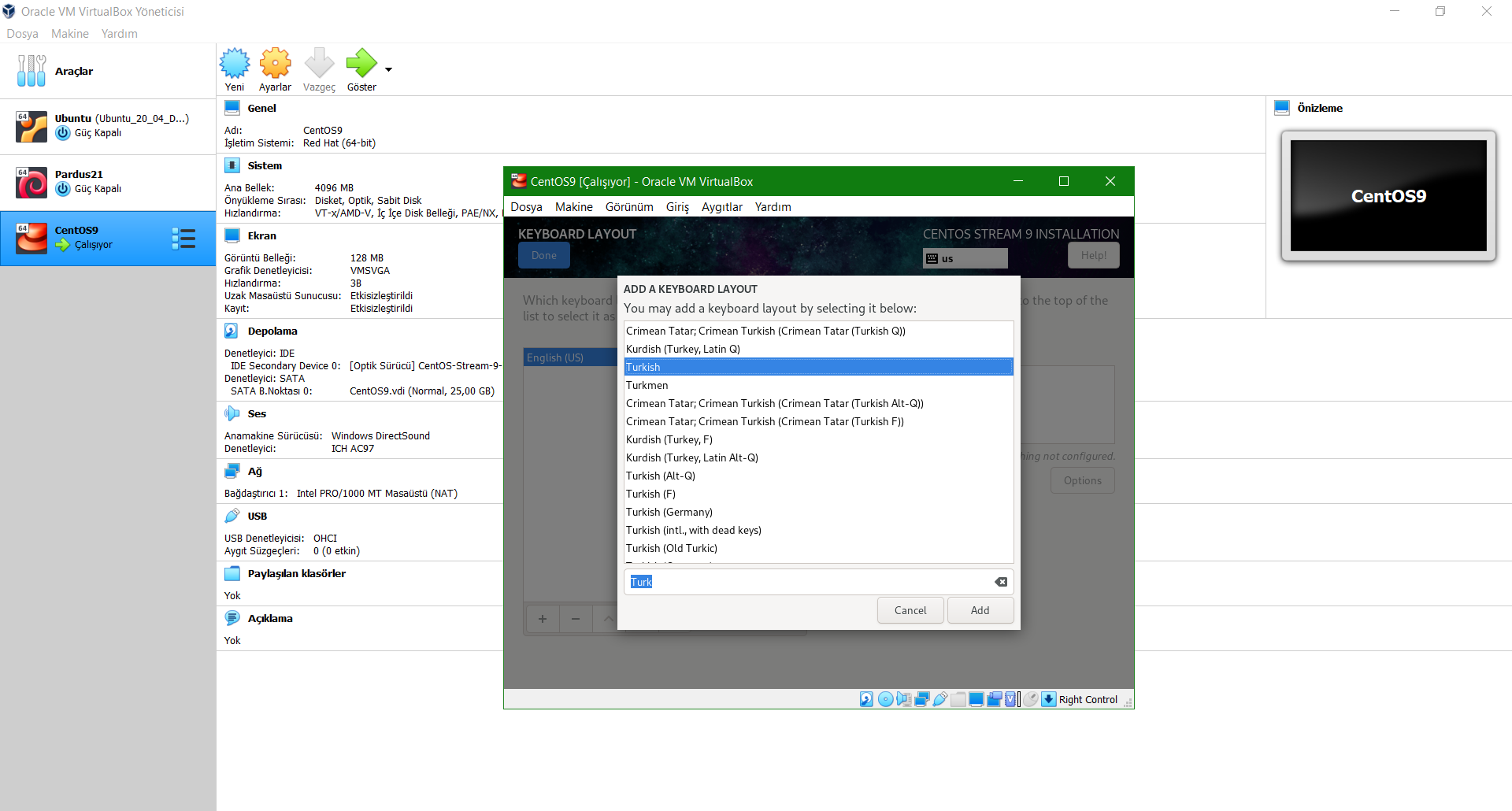This screenshot has height=811, width=1512.
Task: Click the Göster green arrow icon
Action: [x=361, y=63]
